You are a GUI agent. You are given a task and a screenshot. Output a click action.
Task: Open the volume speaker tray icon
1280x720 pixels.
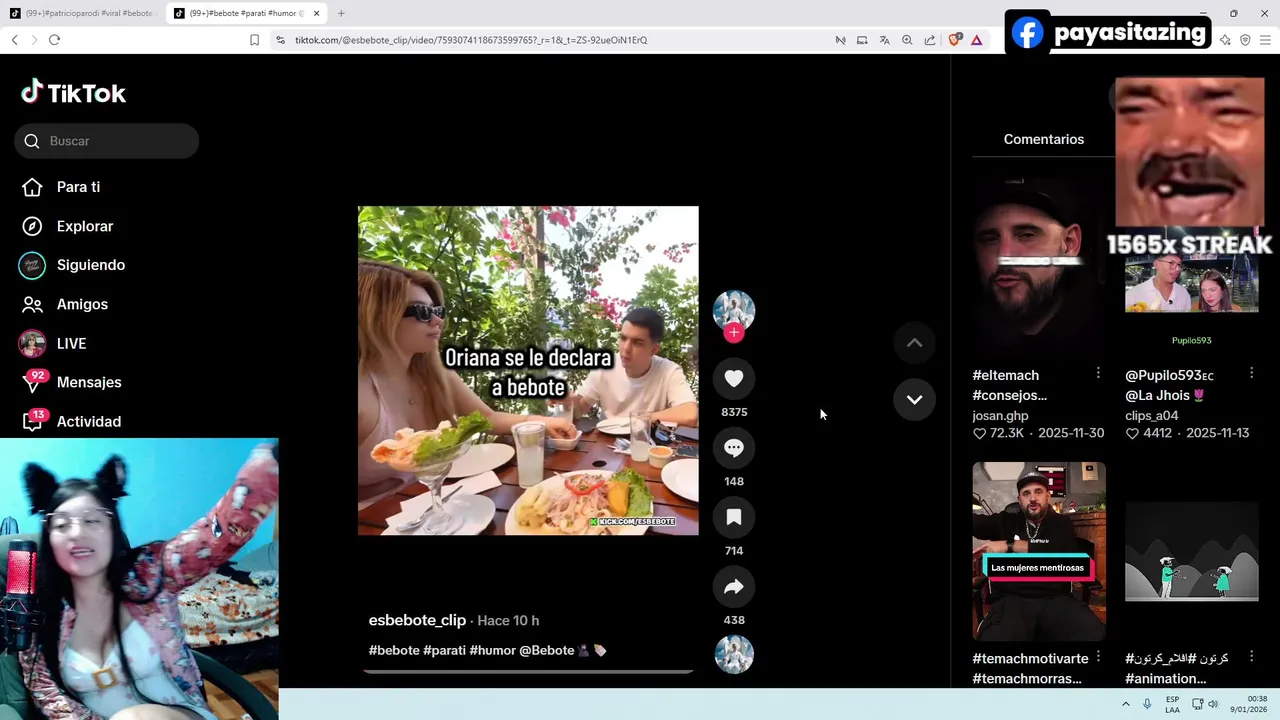[1213, 704]
